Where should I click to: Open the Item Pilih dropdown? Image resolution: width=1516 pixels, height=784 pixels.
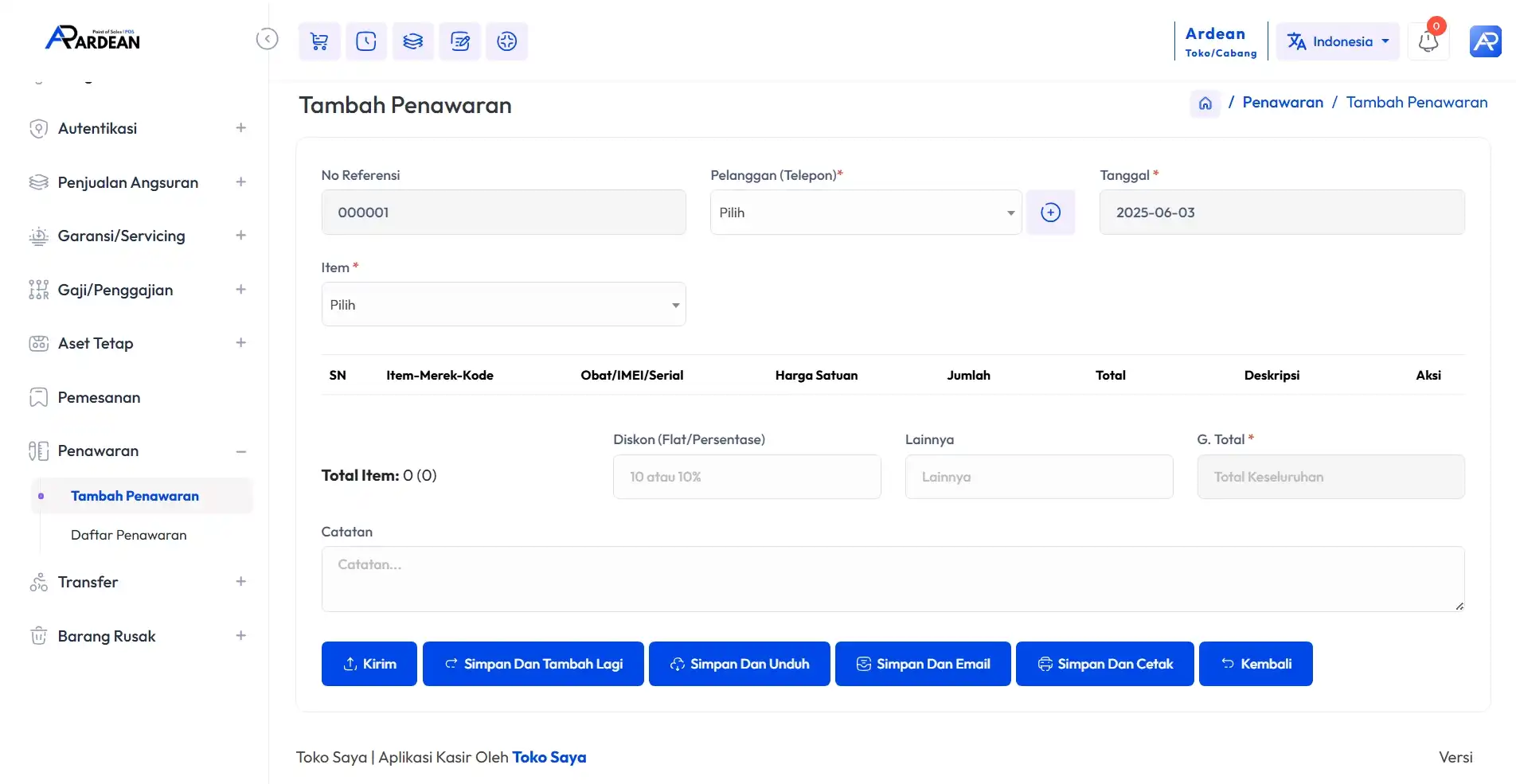tap(503, 305)
